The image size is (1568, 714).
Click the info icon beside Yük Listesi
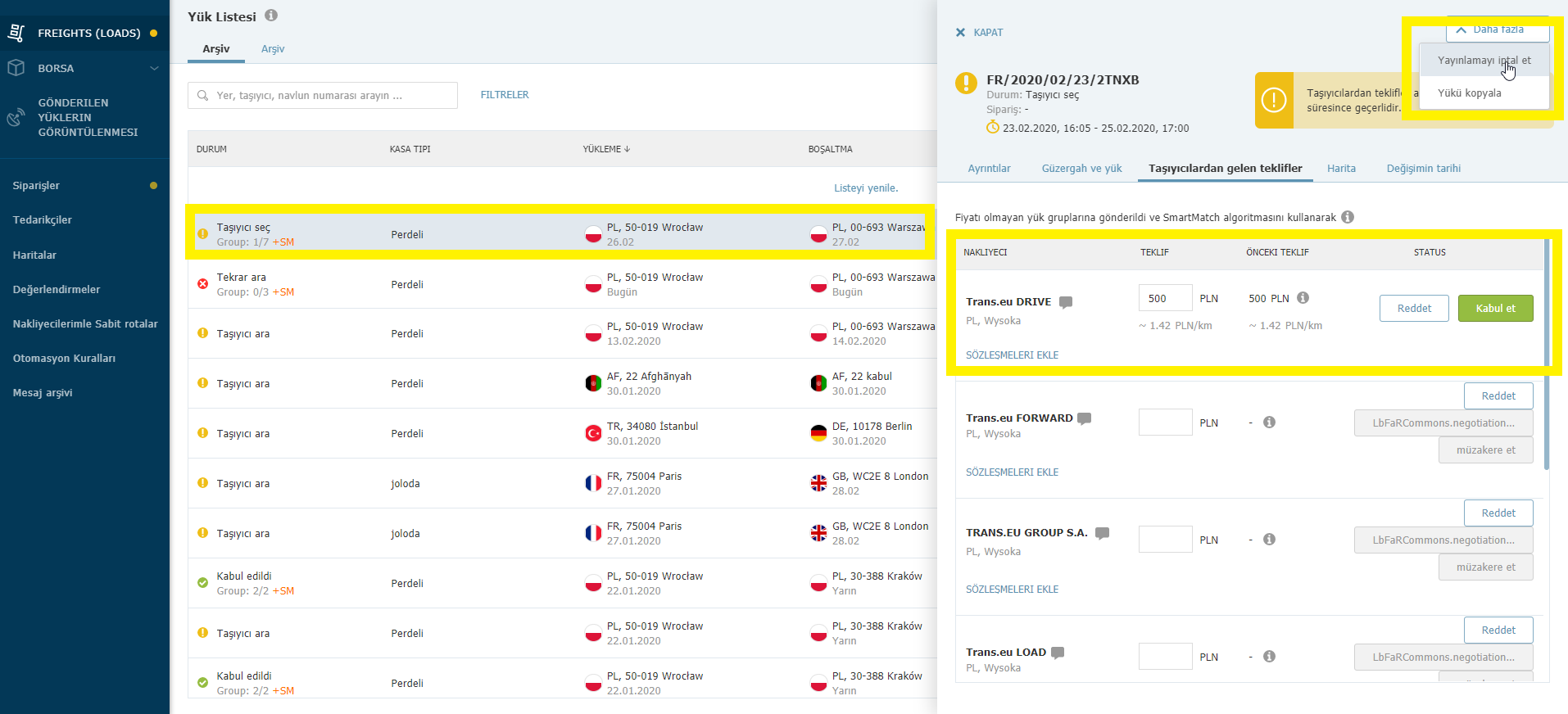click(x=271, y=16)
